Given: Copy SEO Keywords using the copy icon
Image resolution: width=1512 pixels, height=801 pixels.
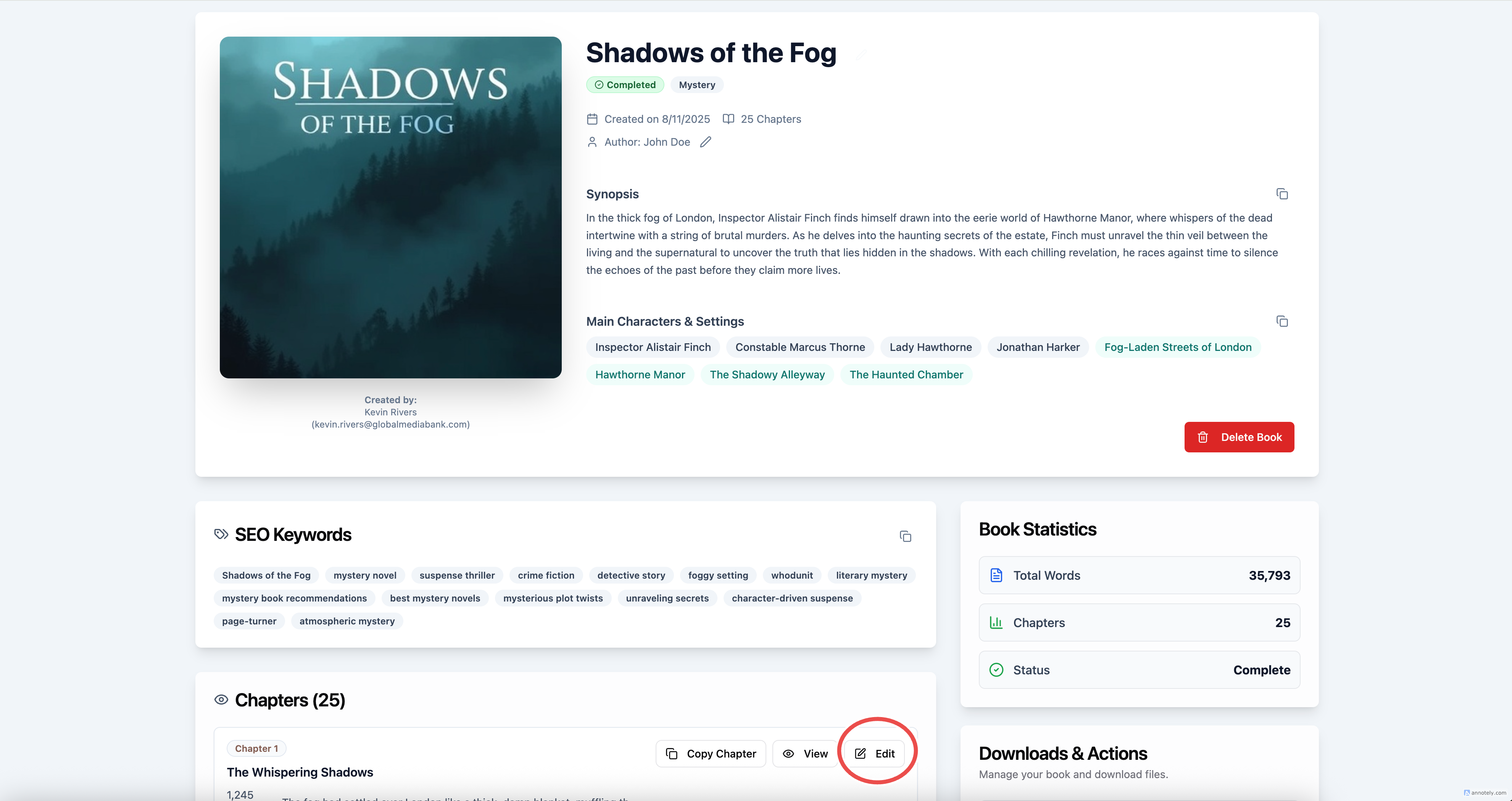Looking at the screenshot, I should pyautogui.click(x=905, y=536).
